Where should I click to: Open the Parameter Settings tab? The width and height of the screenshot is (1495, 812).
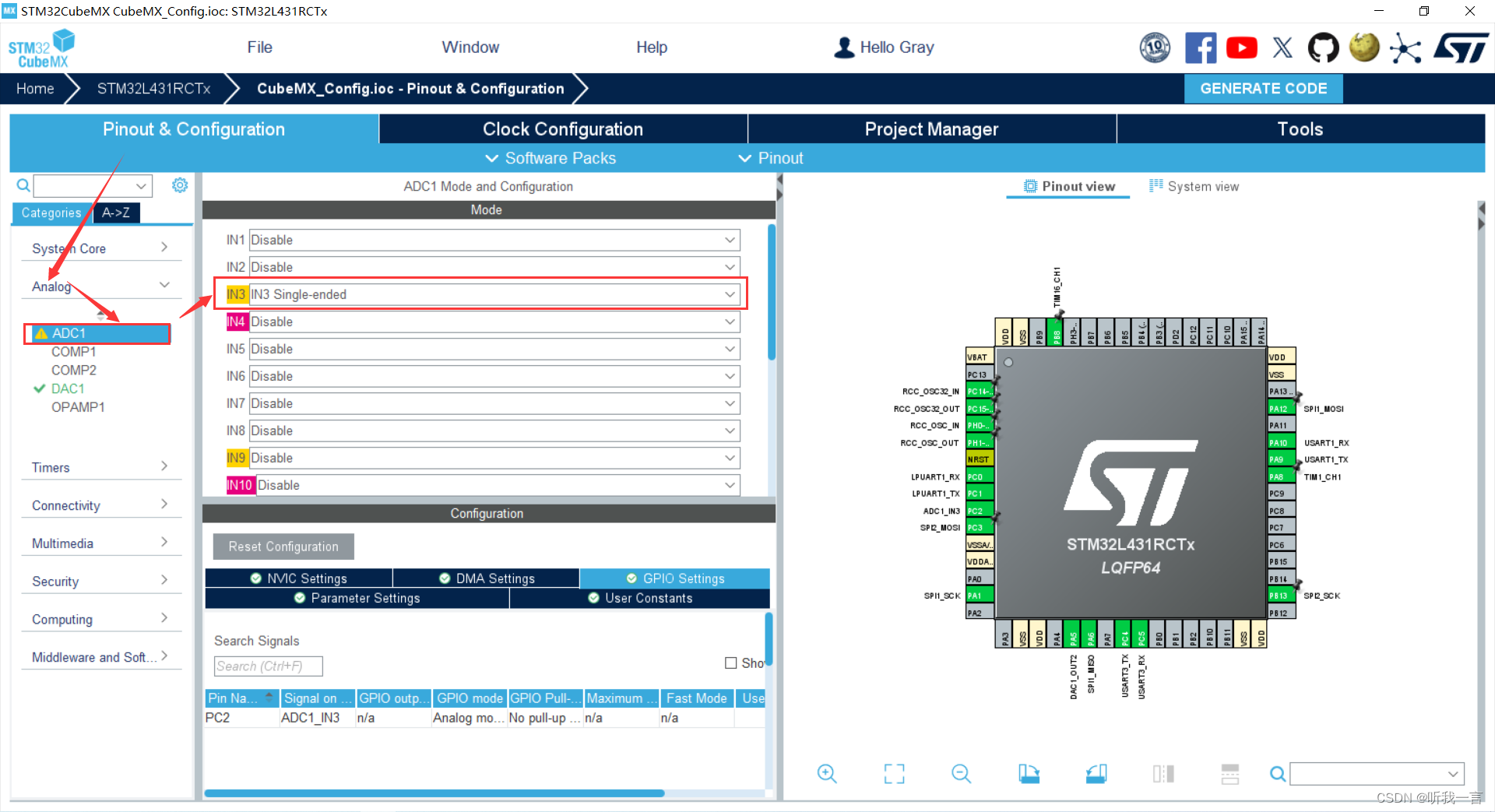(357, 598)
